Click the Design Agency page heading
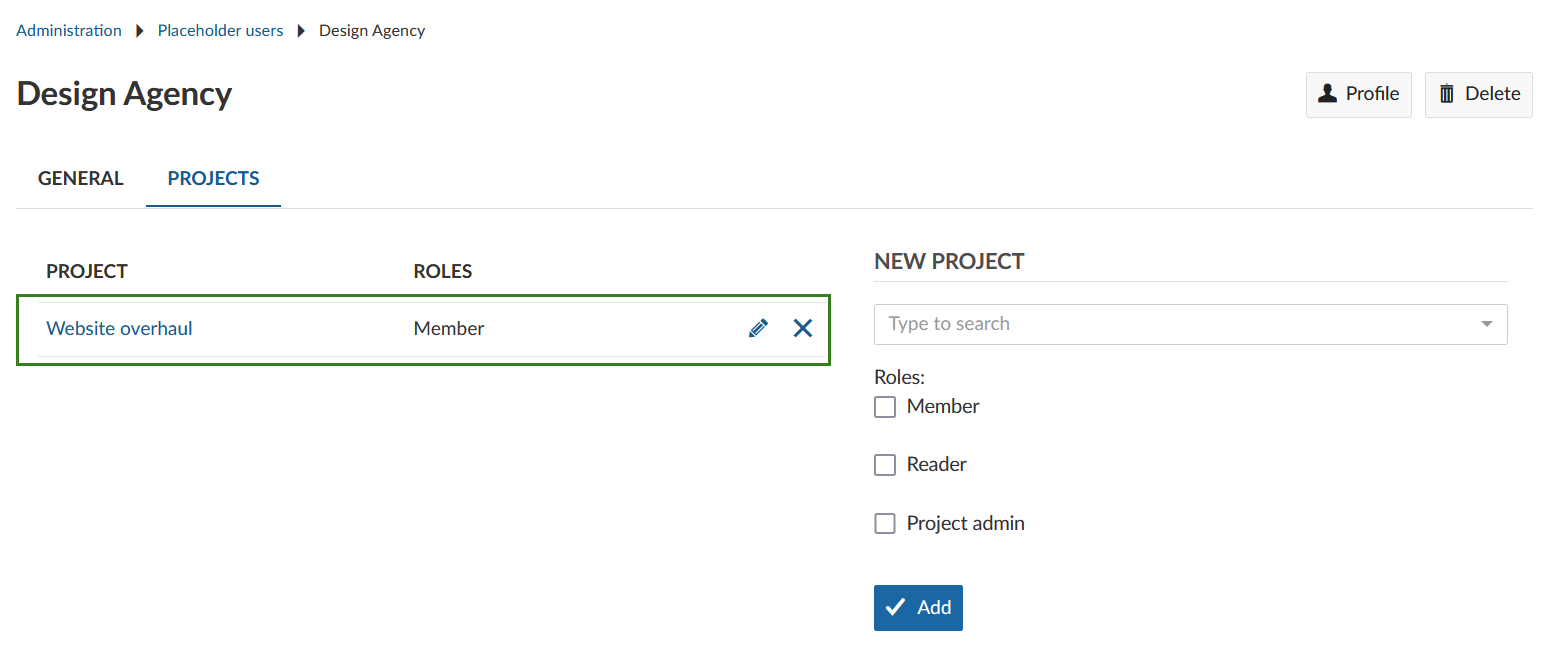Screen dimensions: 1545x656 point(125,94)
